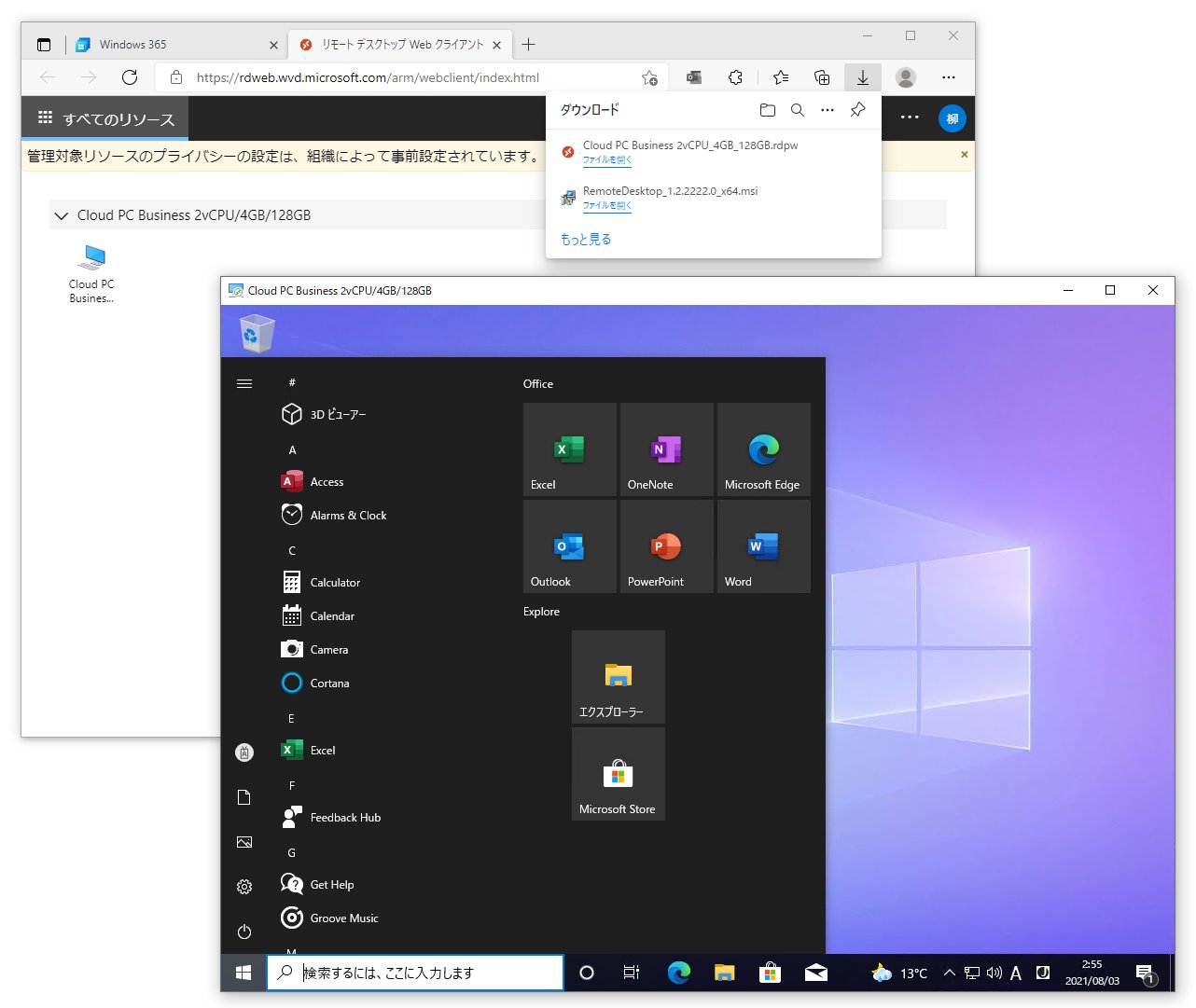The height and width of the screenshot is (1008, 1196).
Task: Open Mail from the taskbar
Action: [816, 973]
